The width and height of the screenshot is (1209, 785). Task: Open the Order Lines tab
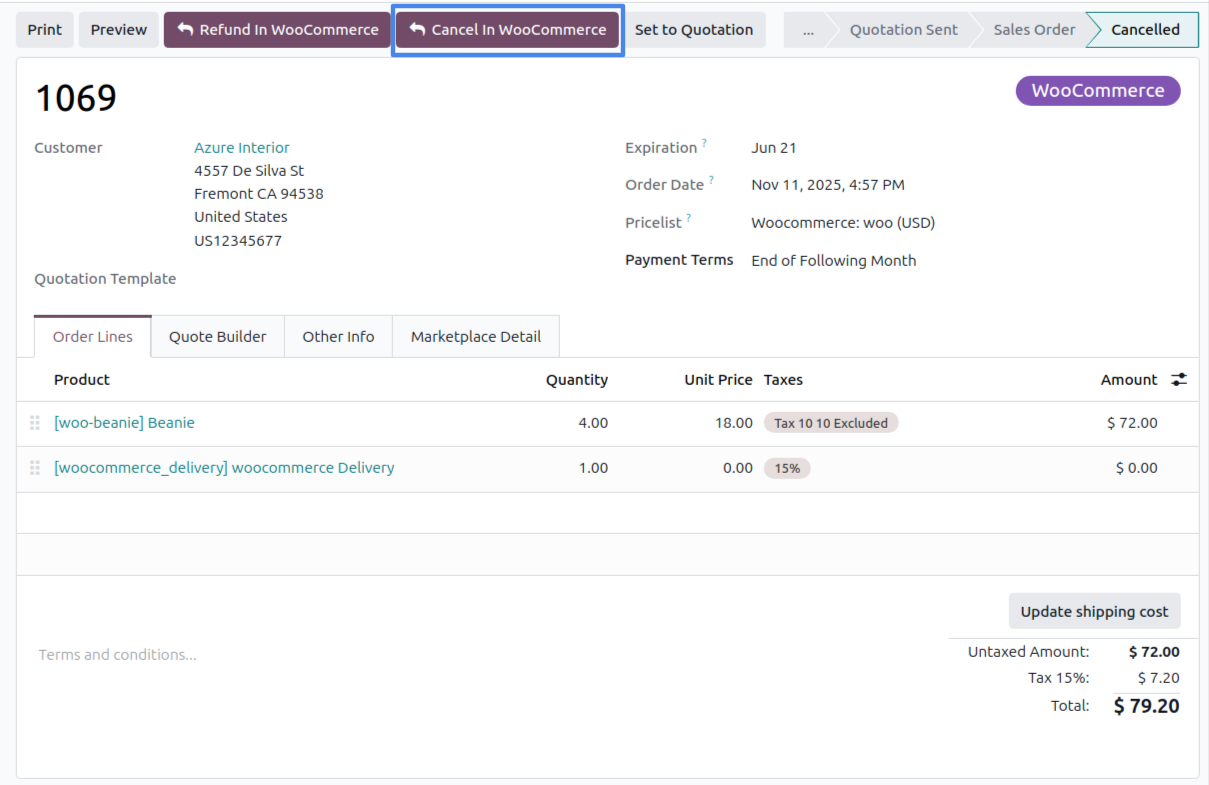pyautogui.click(x=93, y=337)
